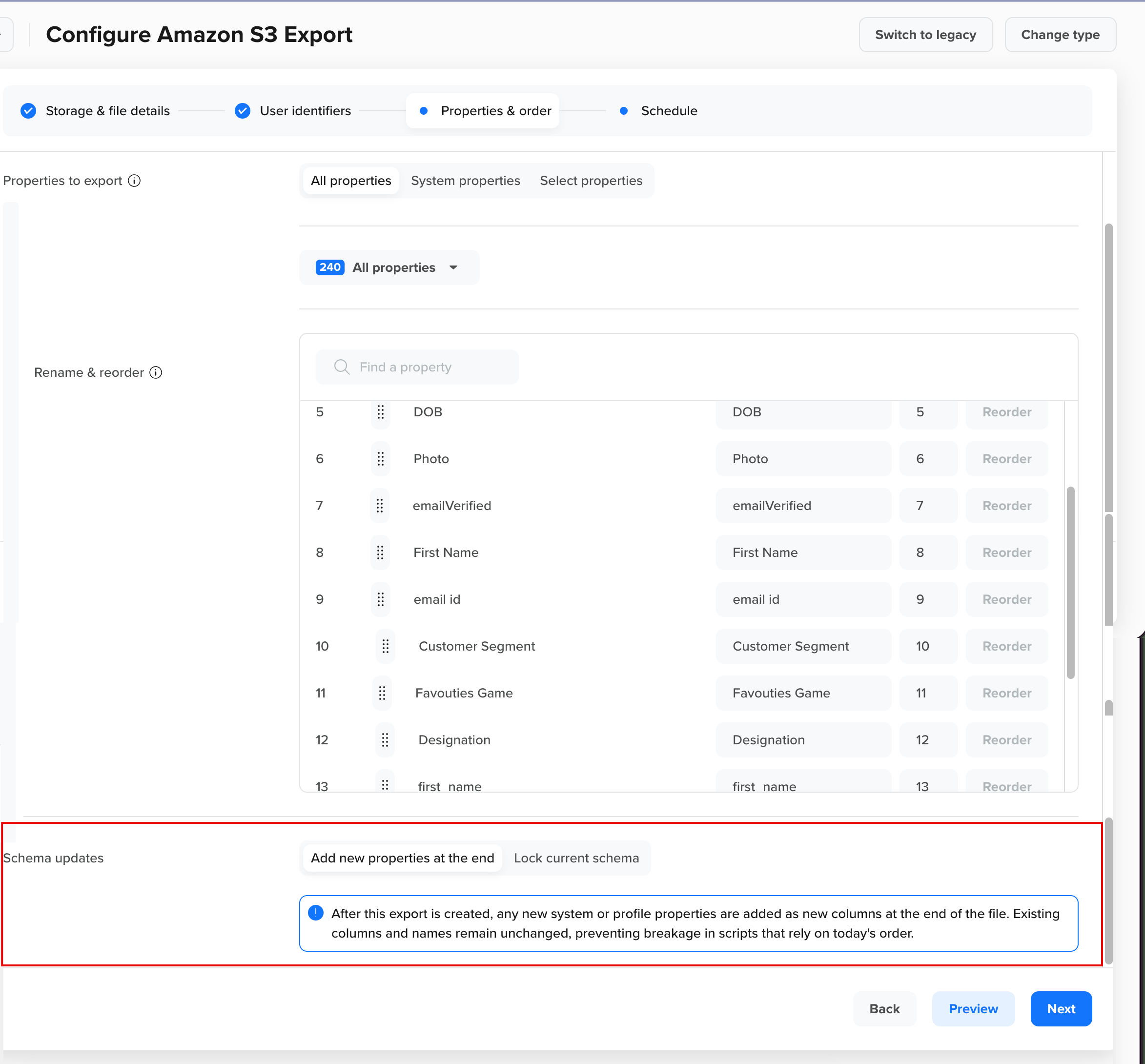This screenshot has height=1064, width=1145.
Task: Switch filter to Select properties
Action: click(x=591, y=180)
